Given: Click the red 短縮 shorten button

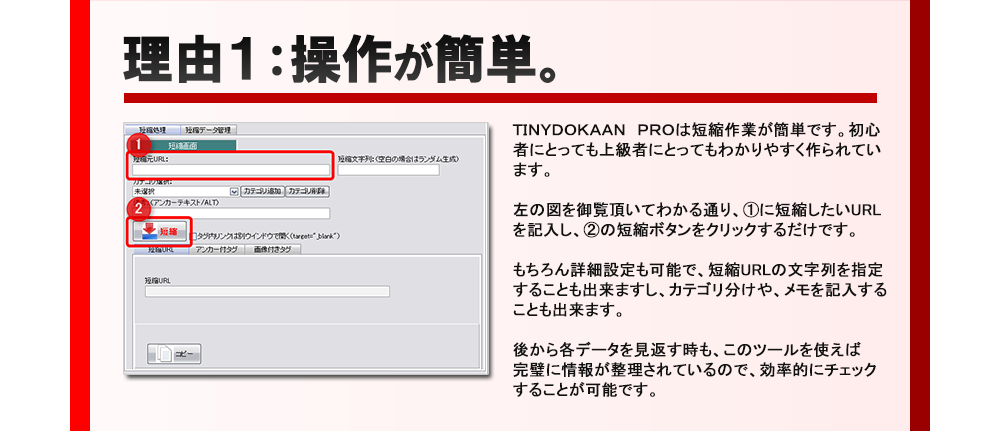Looking at the screenshot, I should (x=160, y=231).
